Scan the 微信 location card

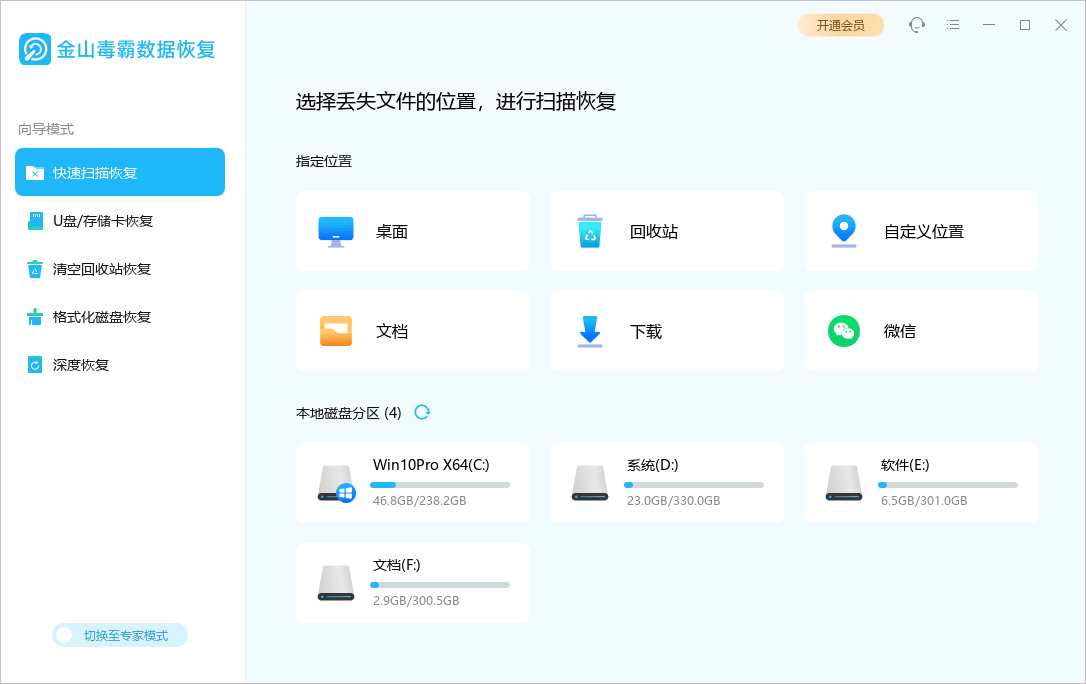tap(920, 331)
